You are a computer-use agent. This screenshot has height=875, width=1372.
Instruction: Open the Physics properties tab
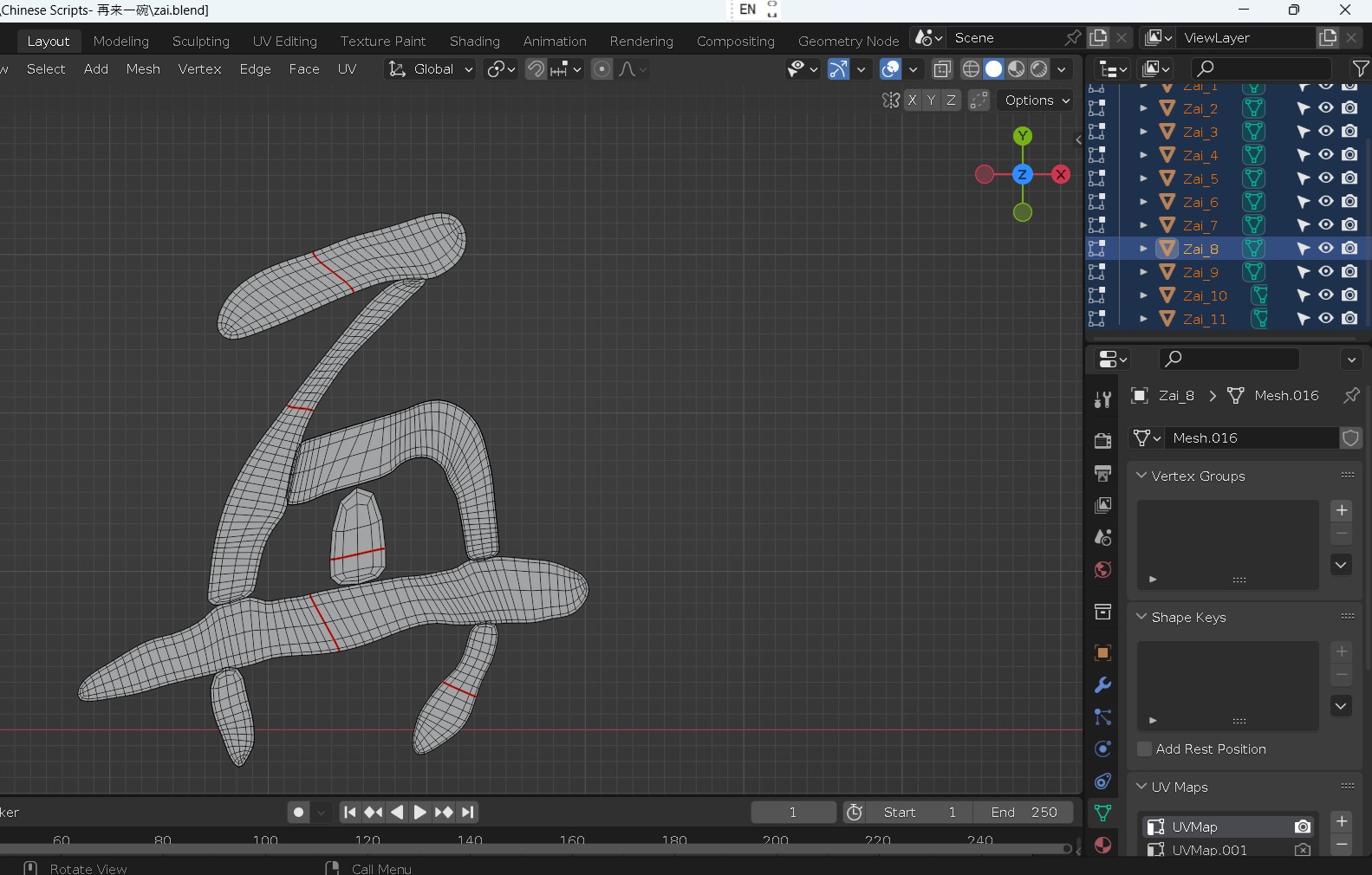click(1102, 749)
